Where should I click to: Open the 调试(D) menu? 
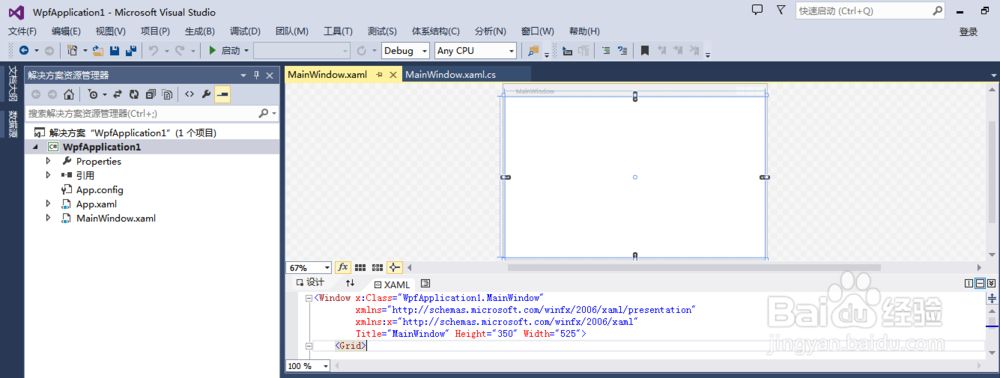click(245, 31)
